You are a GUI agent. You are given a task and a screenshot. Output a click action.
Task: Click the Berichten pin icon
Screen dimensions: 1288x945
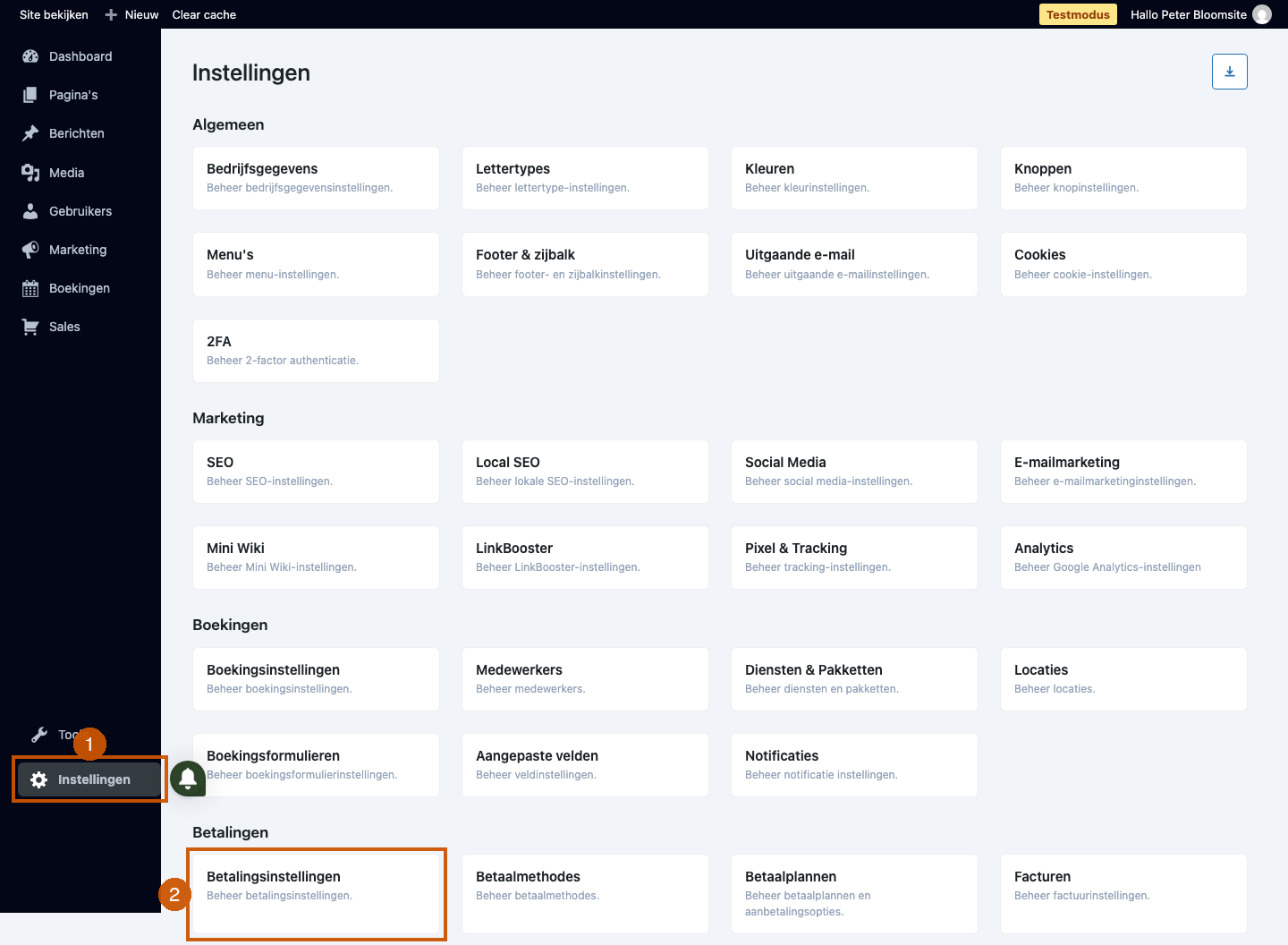(x=30, y=133)
